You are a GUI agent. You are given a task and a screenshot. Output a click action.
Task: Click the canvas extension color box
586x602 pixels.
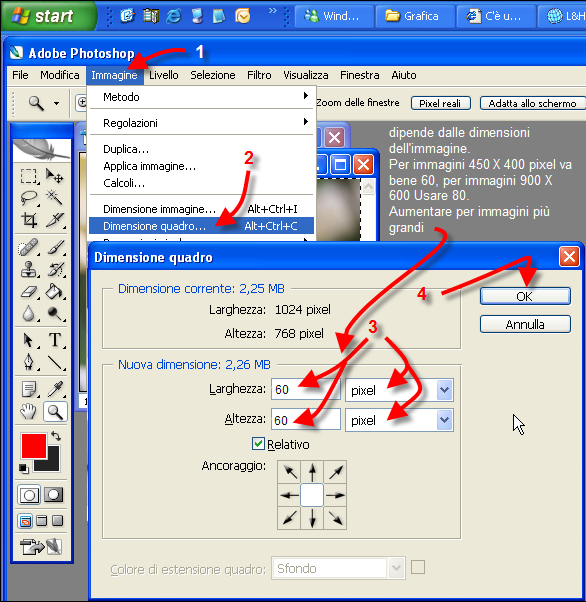pos(418,567)
